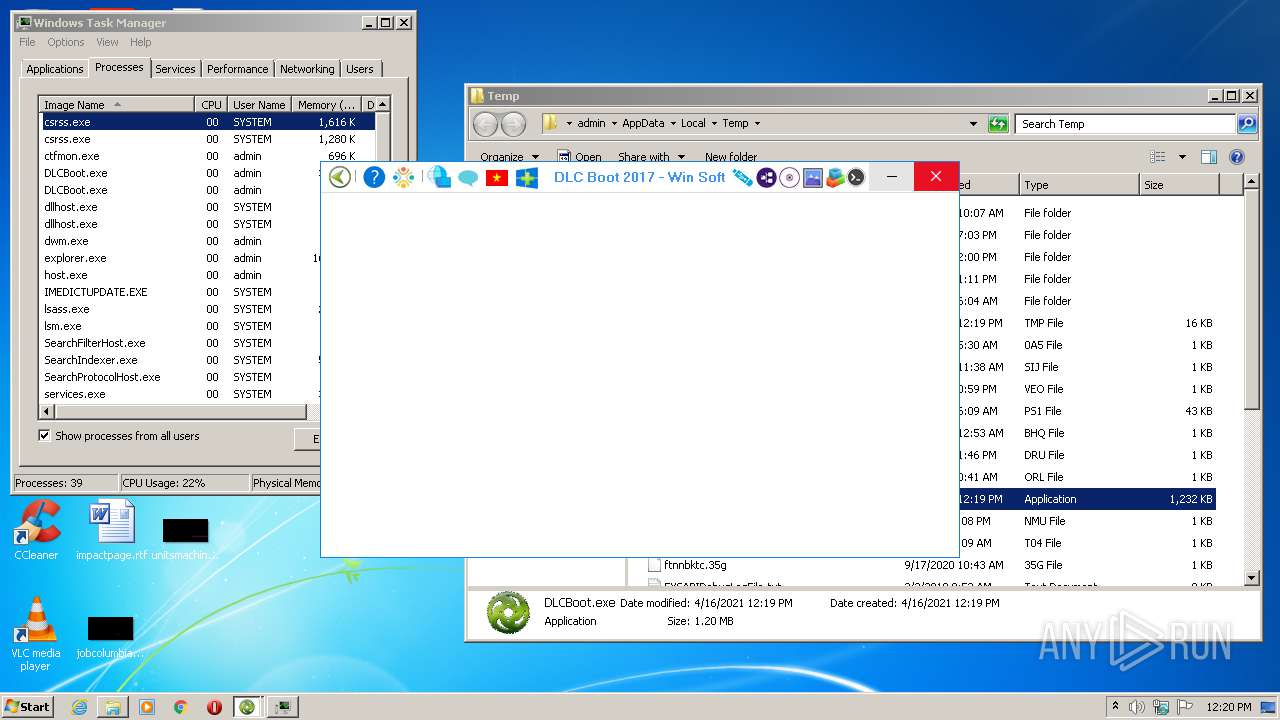Toggle Show processes from all users
The image size is (1280, 720).
click(44, 436)
